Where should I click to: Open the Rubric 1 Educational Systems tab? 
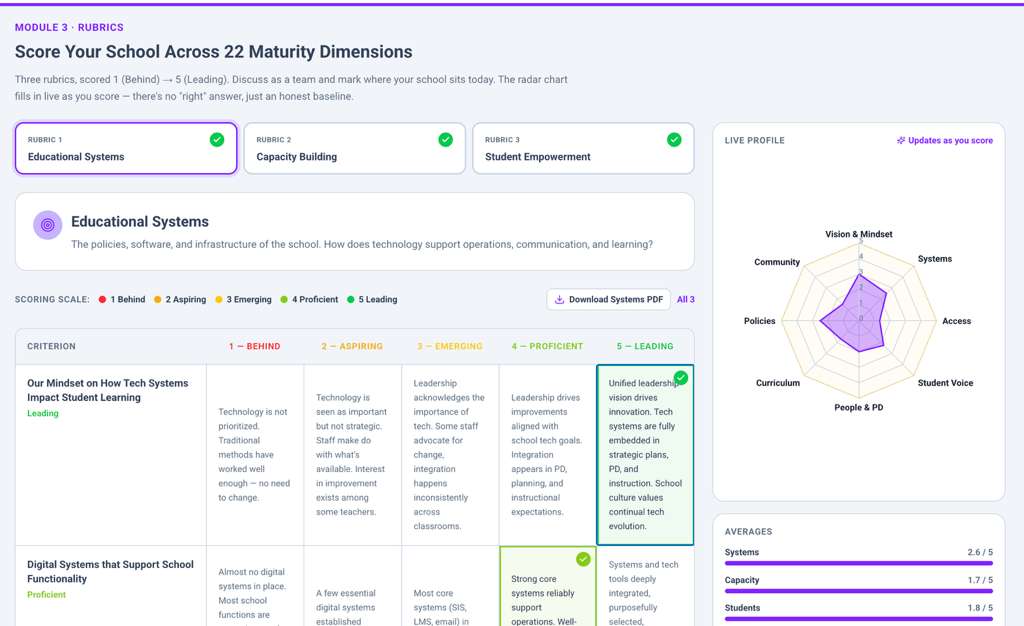pos(126,148)
